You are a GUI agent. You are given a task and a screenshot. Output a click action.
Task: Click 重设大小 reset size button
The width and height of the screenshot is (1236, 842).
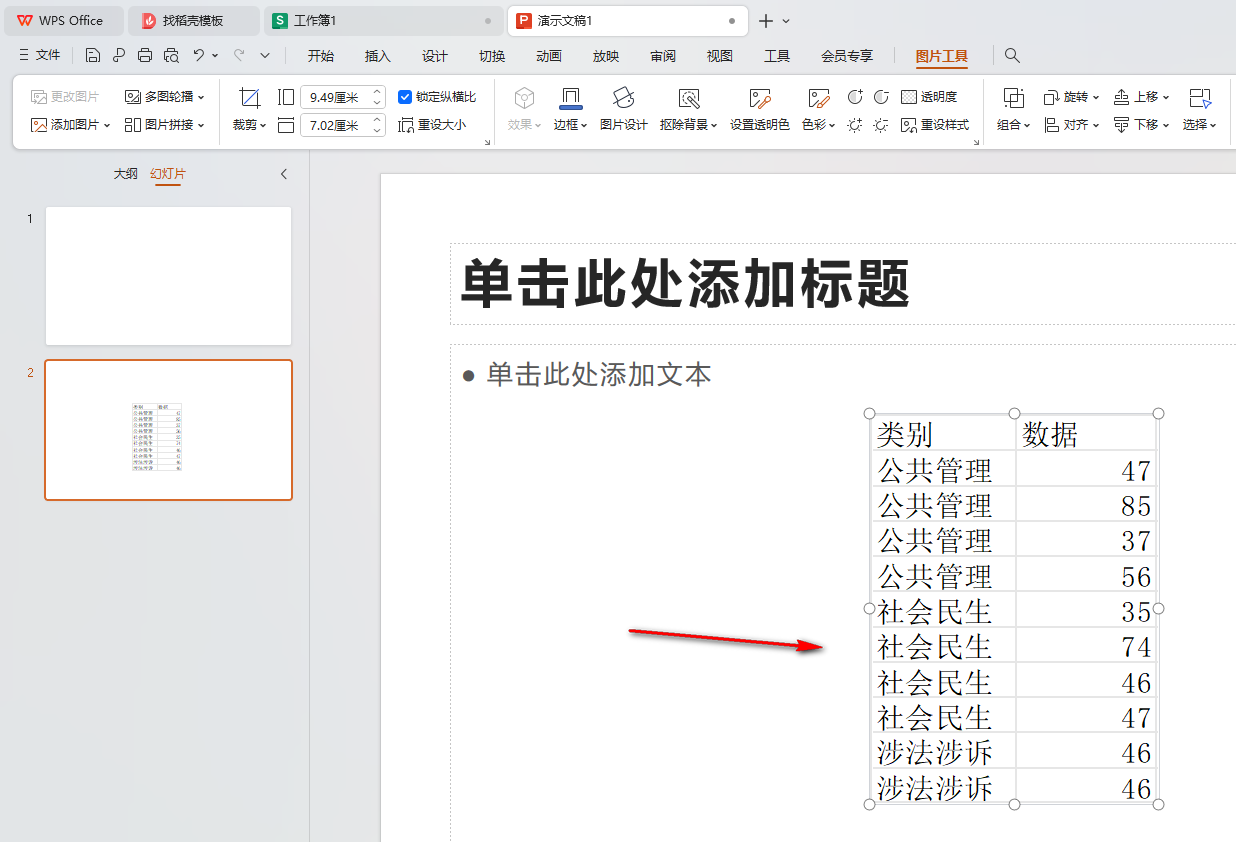coord(432,125)
